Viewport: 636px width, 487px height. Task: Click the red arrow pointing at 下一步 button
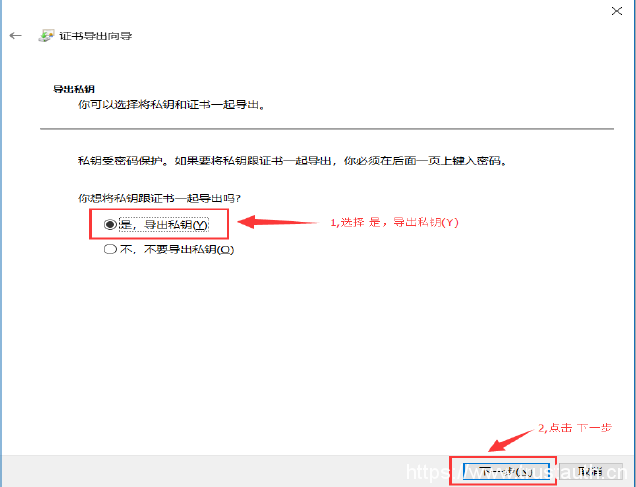[x=511, y=440]
